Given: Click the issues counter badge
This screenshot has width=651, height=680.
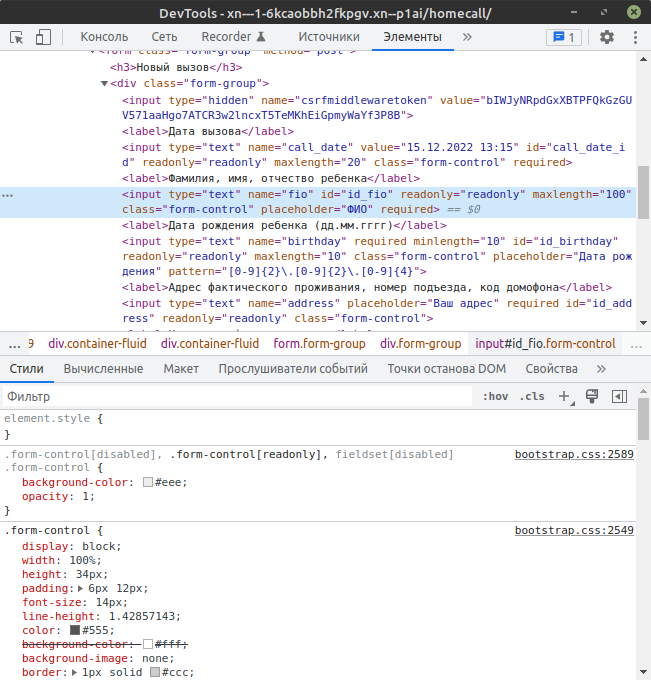Looking at the screenshot, I should click(x=564, y=37).
